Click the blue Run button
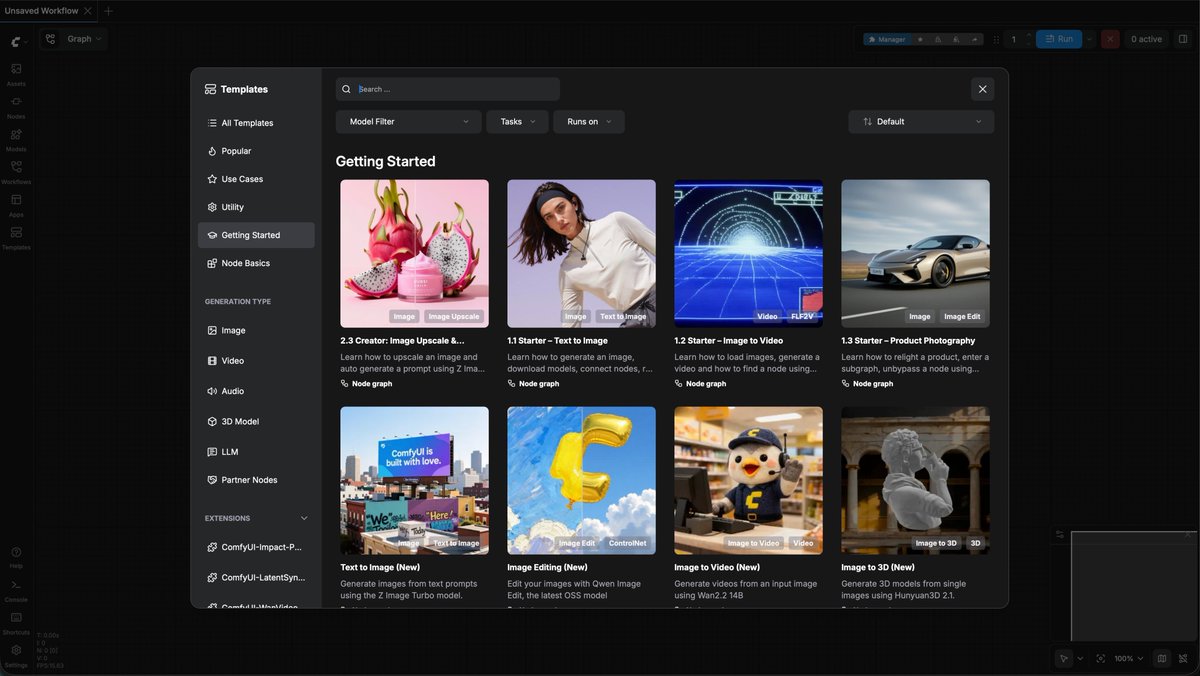The image size is (1200, 676). (1058, 39)
